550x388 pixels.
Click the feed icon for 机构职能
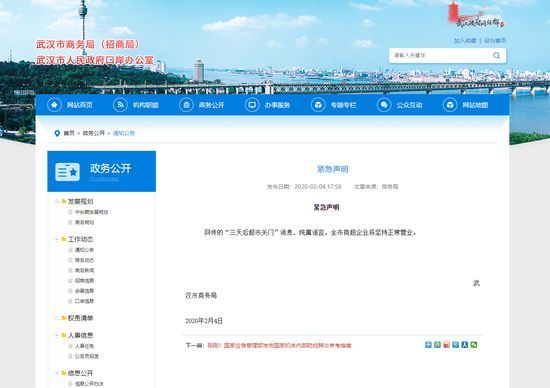tap(120, 105)
